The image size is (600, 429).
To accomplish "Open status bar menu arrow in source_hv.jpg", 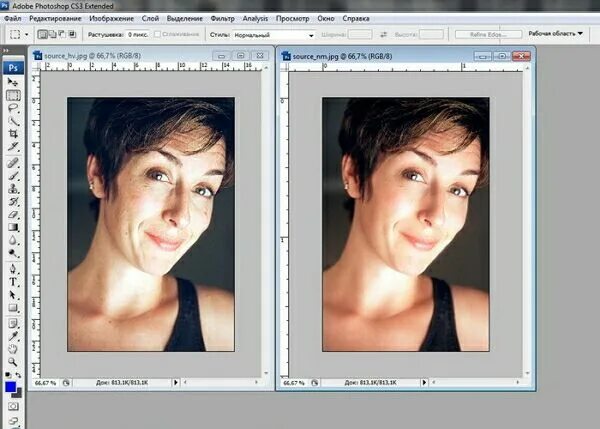I will (x=176, y=382).
